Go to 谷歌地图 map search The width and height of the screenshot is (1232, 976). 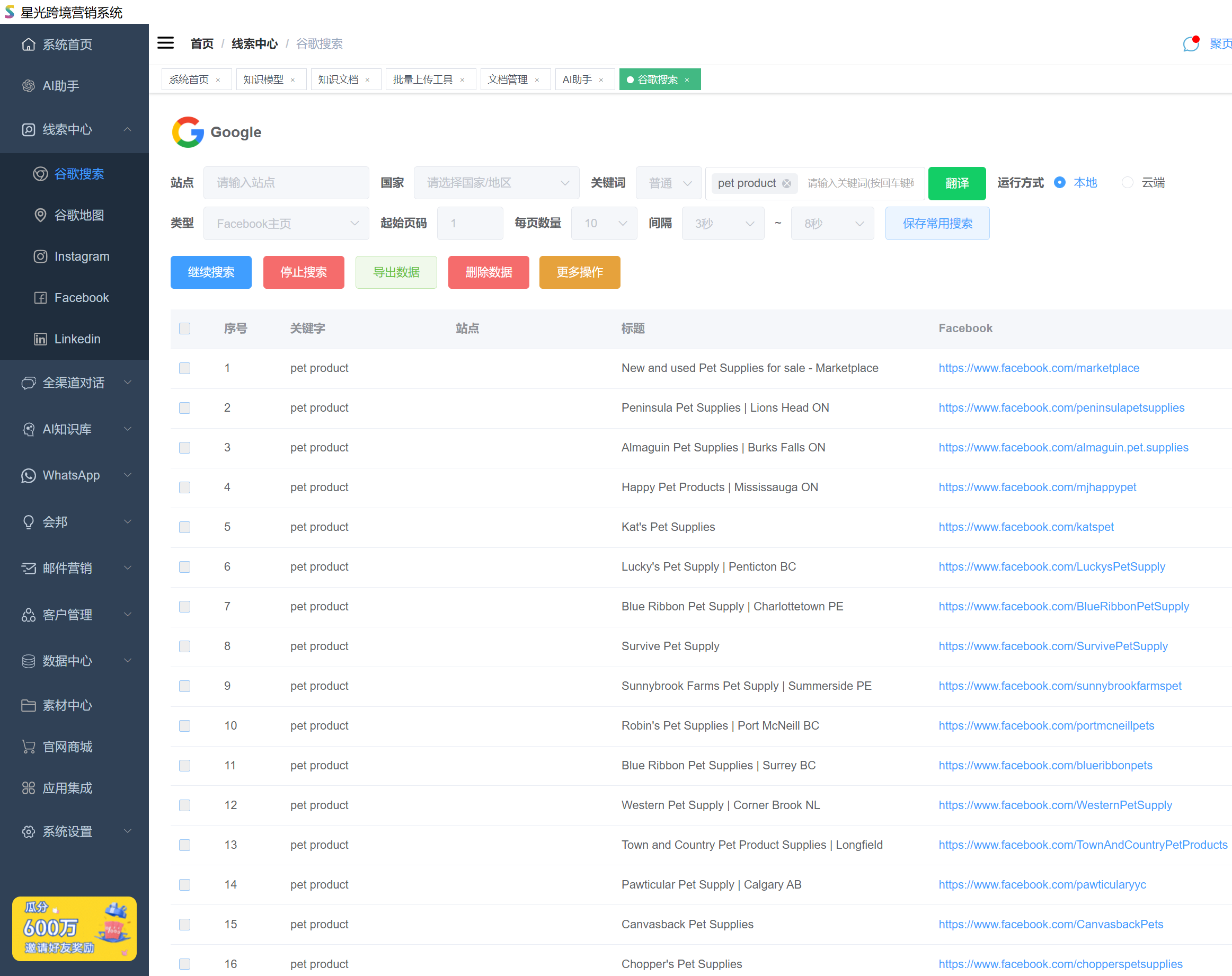[79, 216]
